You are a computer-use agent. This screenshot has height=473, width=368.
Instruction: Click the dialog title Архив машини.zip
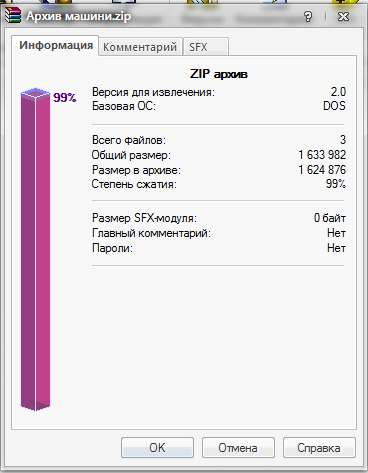coord(79,16)
